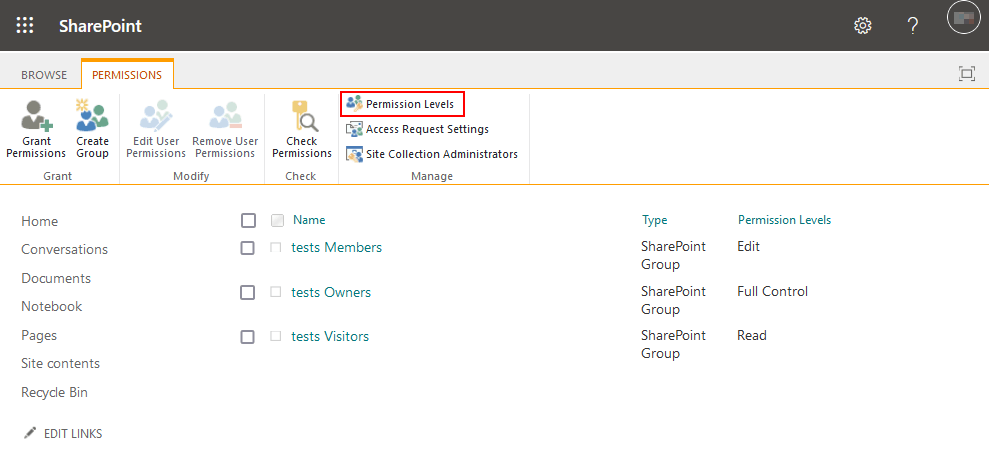The image size is (989, 473).
Task: Open Site Collection Administrators
Action: [432, 154]
